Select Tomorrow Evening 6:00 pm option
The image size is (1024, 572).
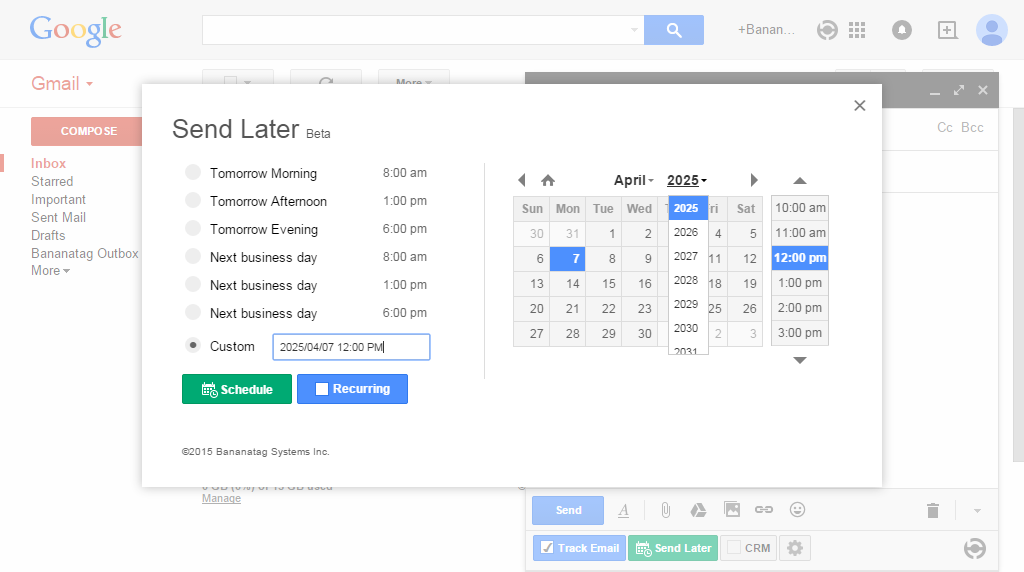pyautogui.click(x=193, y=228)
